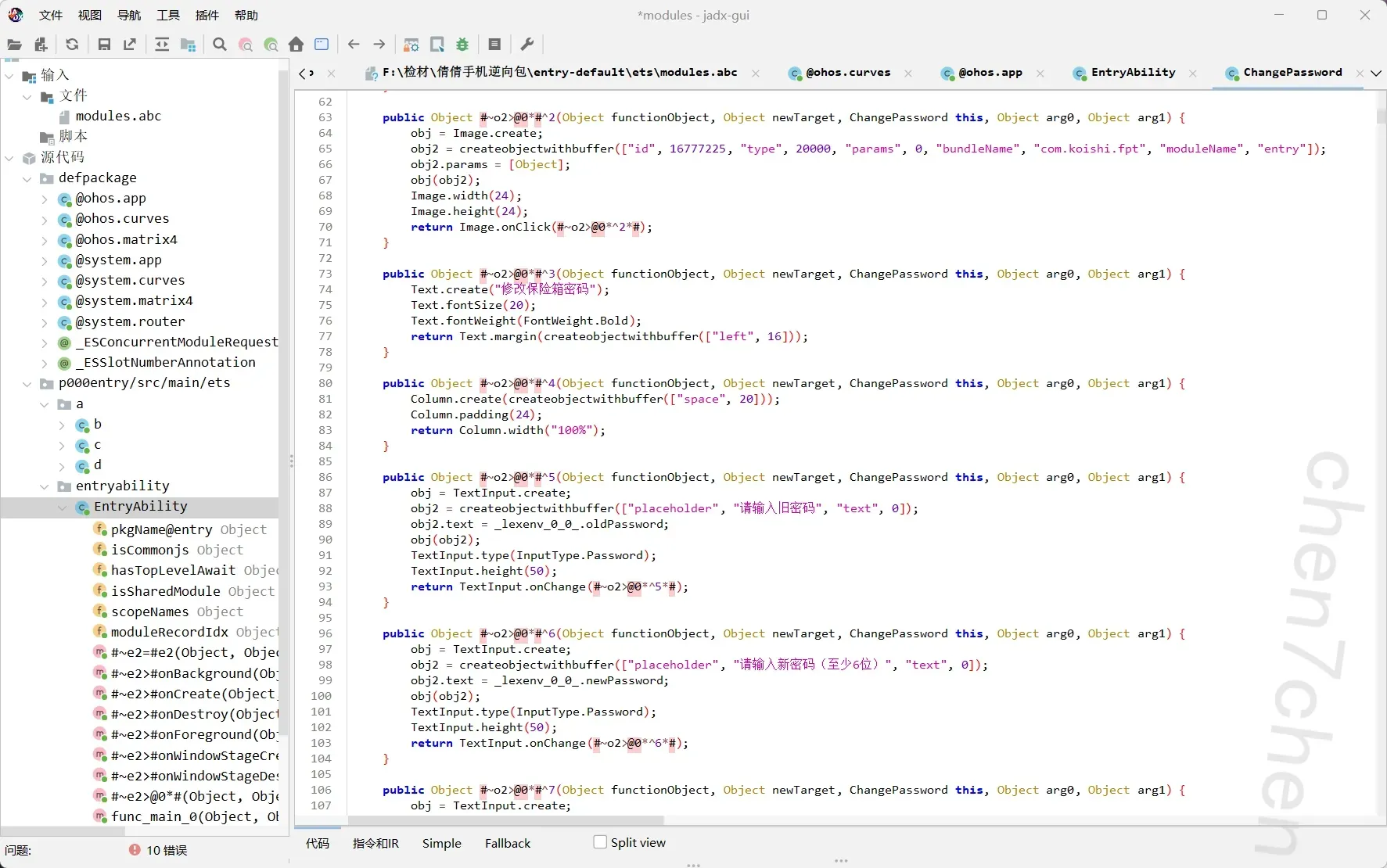This screenshot has width=1387, height=868.
Task: Open the 工具 menu
Action: 167,15
